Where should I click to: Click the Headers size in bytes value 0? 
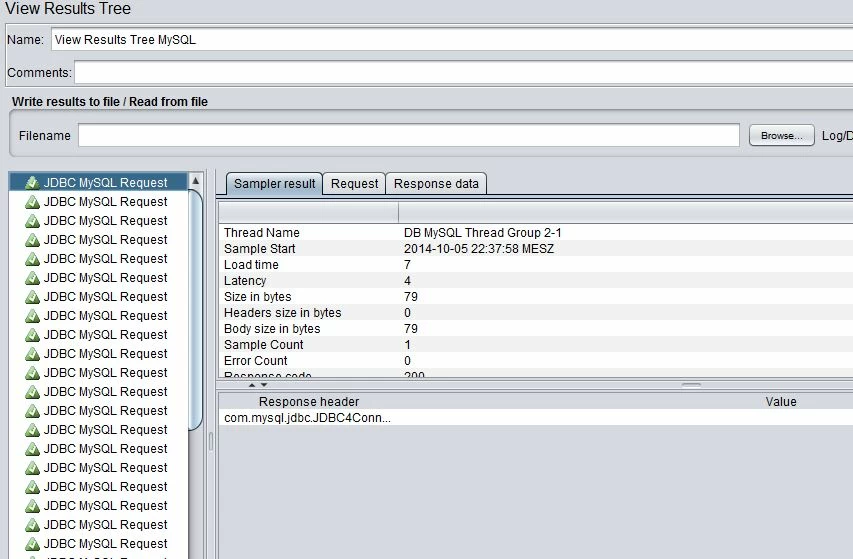(x=407, y=313)
